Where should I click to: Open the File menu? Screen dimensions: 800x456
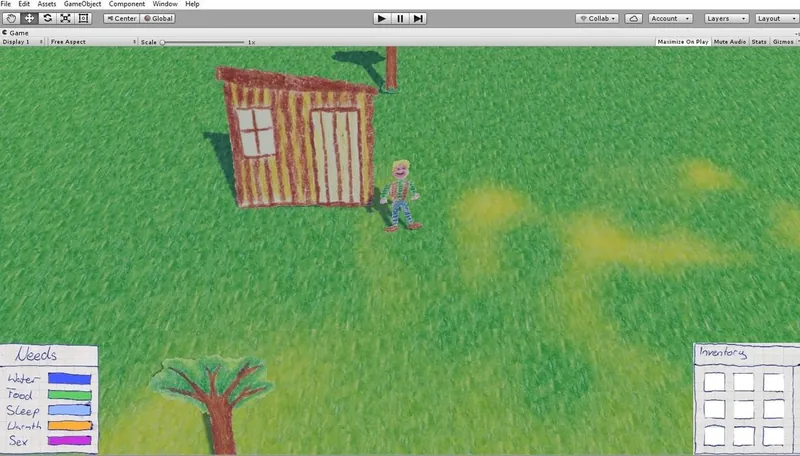click(6, 4)
